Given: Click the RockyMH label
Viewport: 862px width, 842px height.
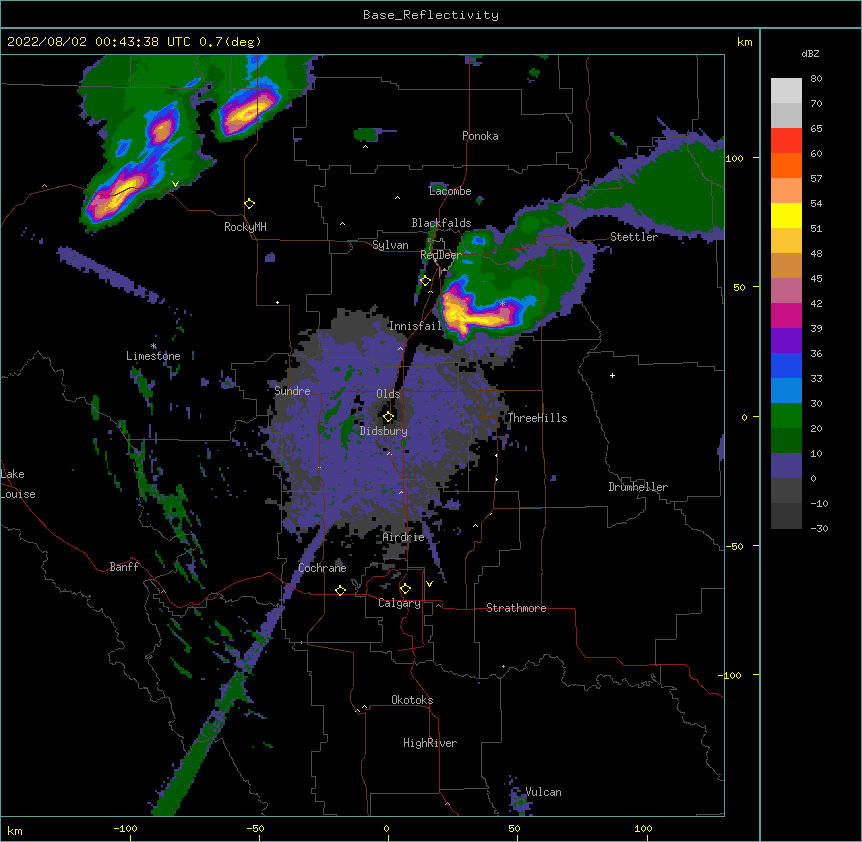Looking at the screenshot, I should 245,227.
